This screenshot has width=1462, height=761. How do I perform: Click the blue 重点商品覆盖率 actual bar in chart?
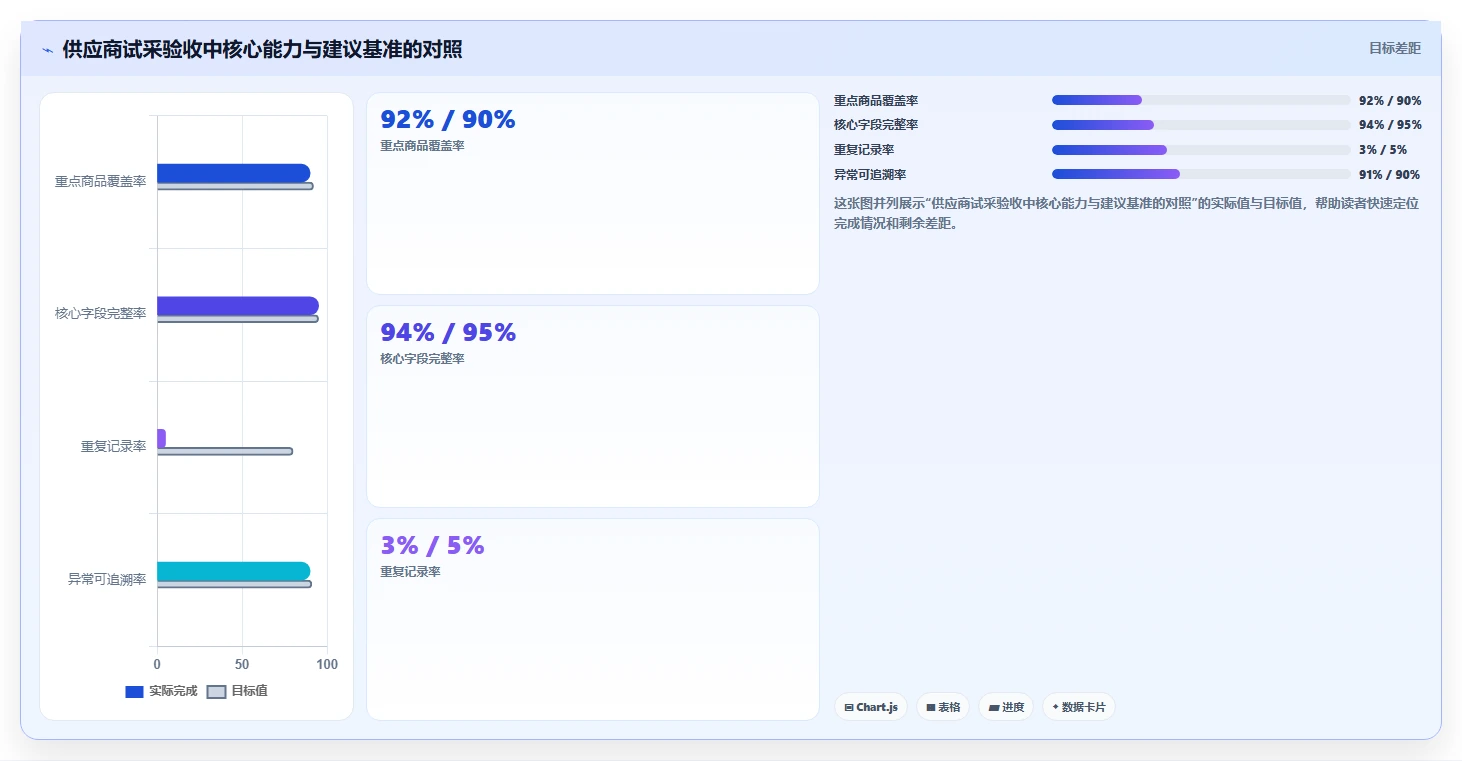(233, 173)
